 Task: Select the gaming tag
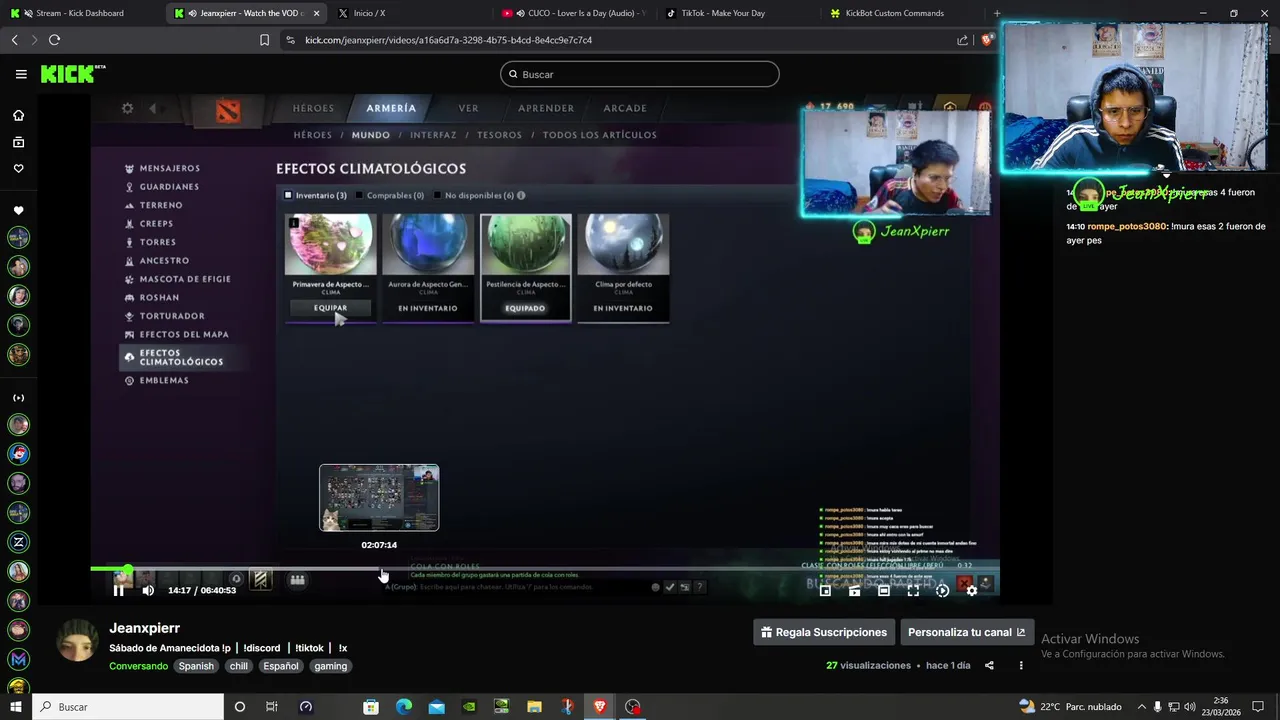point(330,666)
